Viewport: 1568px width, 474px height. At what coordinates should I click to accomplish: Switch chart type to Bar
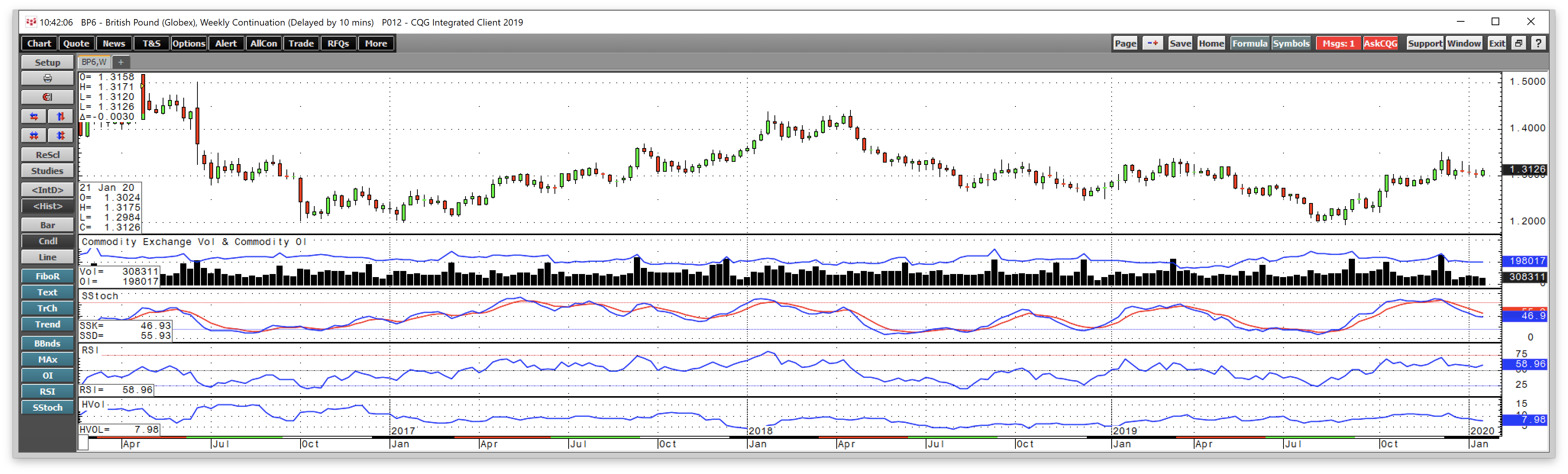47,225
